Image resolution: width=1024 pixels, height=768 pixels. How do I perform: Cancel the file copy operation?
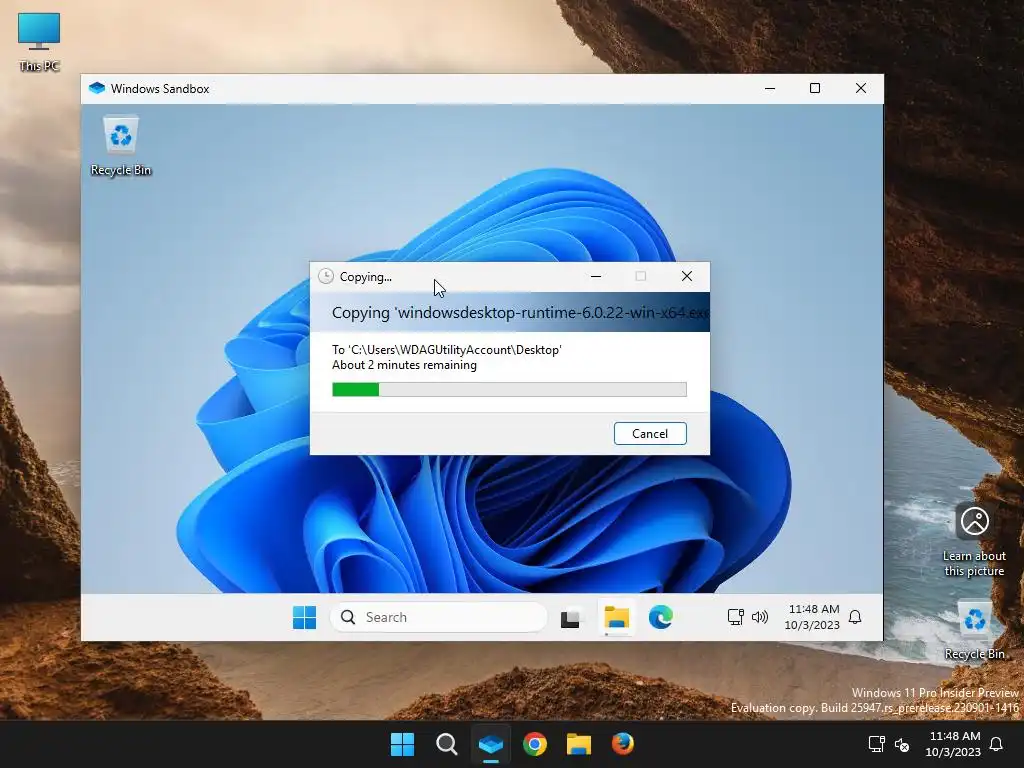(x=650, y=434)
